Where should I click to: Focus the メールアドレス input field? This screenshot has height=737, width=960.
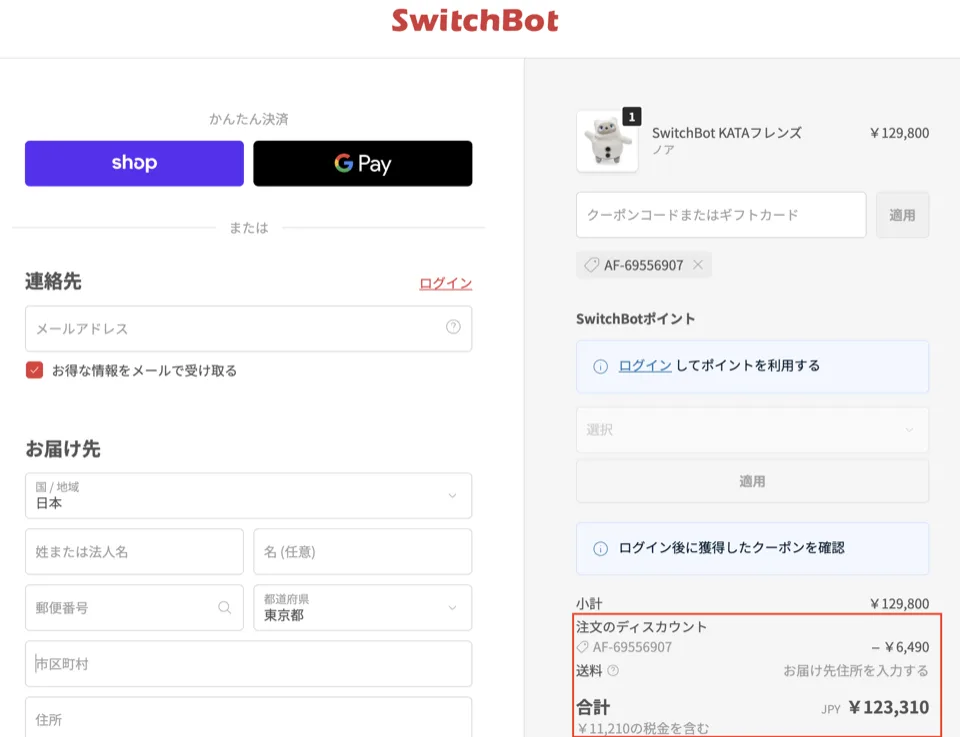249,329
